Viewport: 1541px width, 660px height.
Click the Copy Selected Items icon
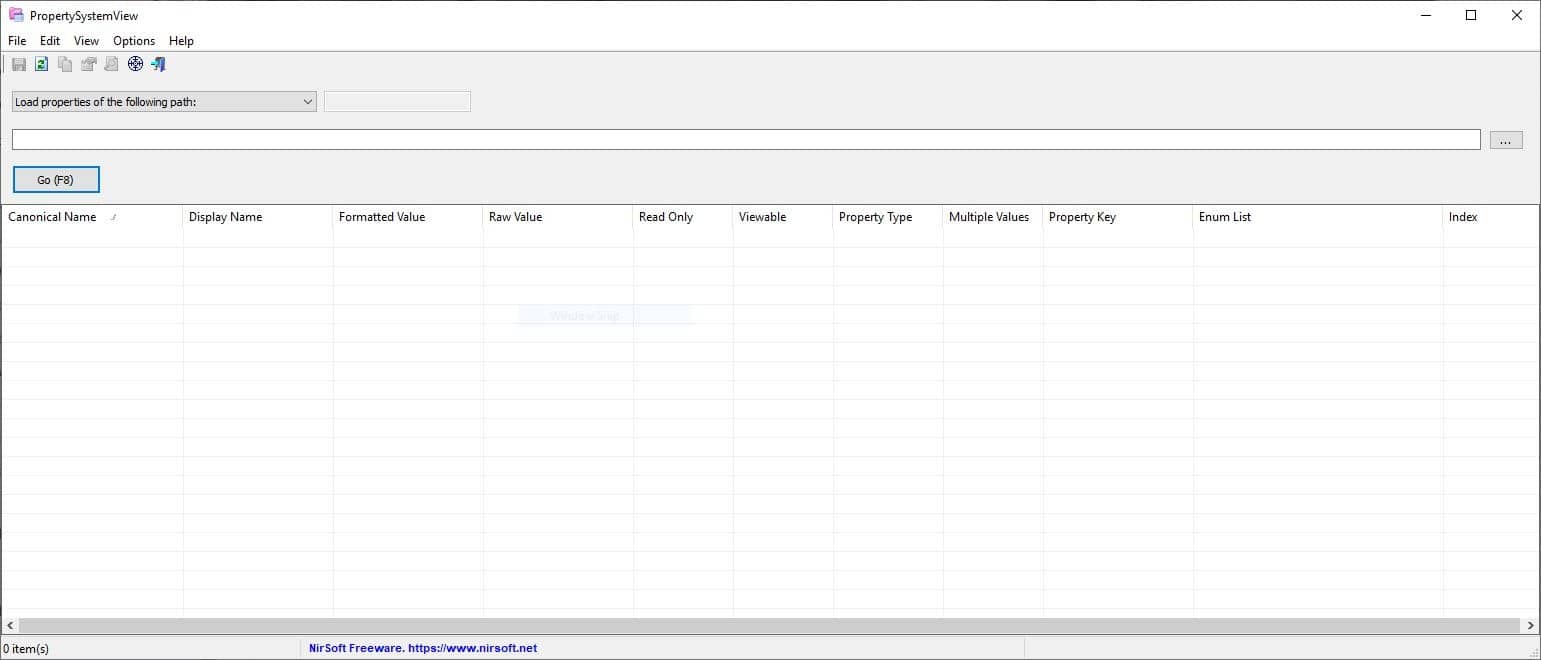pyautogui.click(x=64, y=63)
